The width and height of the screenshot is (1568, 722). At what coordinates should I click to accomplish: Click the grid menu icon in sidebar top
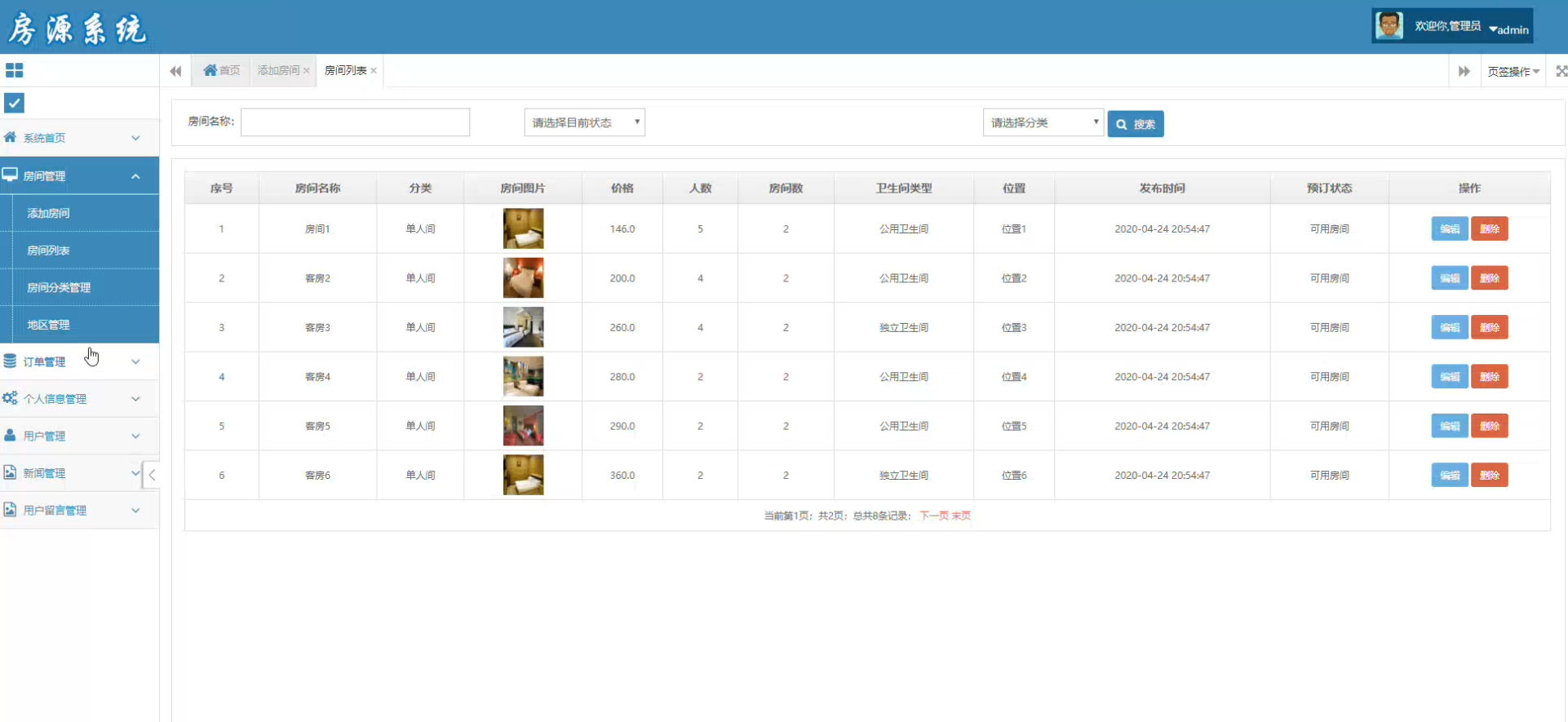pos(14,70)
